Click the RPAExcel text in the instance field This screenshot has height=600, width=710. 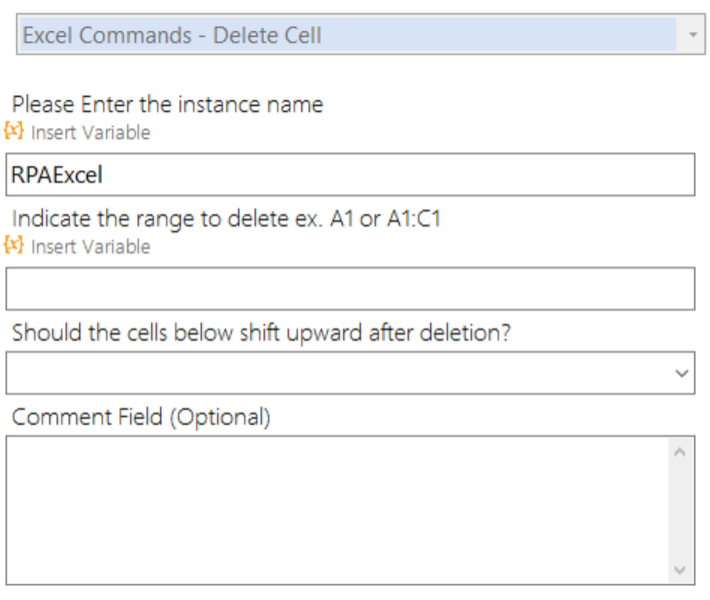click(x=57, y=175)
